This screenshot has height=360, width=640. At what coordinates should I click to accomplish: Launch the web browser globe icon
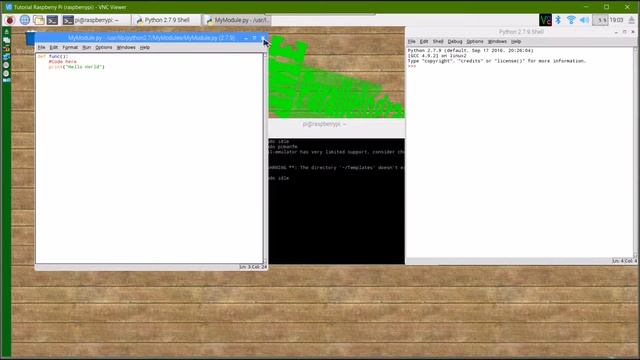pyautogui.click(x=25, y=20)
